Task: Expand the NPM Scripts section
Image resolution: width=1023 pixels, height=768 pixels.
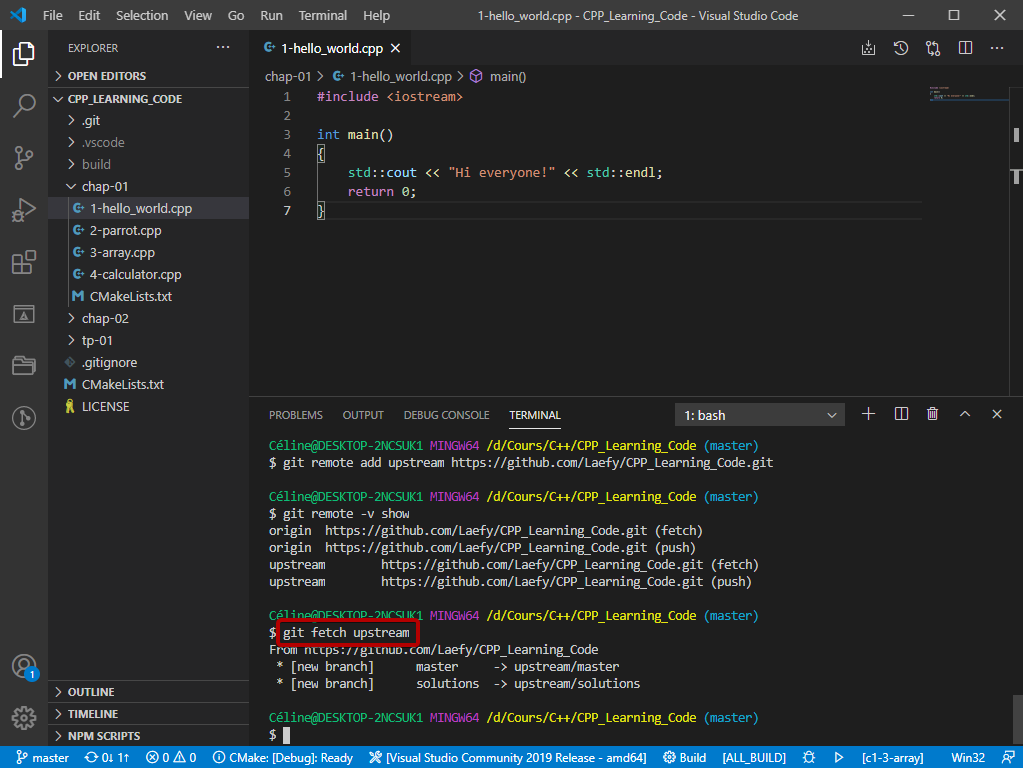Action: click(149, 736)
